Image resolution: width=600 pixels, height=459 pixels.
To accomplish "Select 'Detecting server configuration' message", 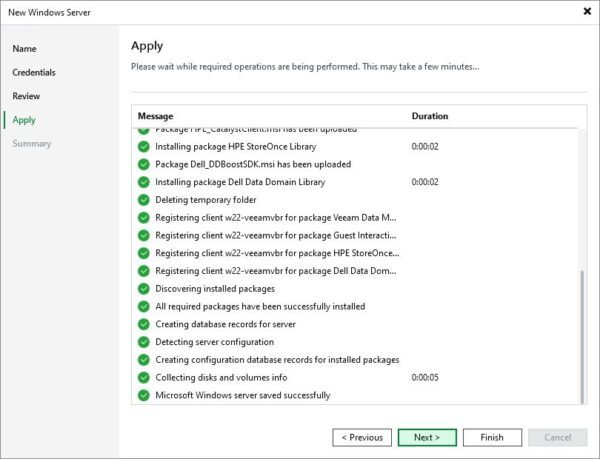I will tap(215, 342).
